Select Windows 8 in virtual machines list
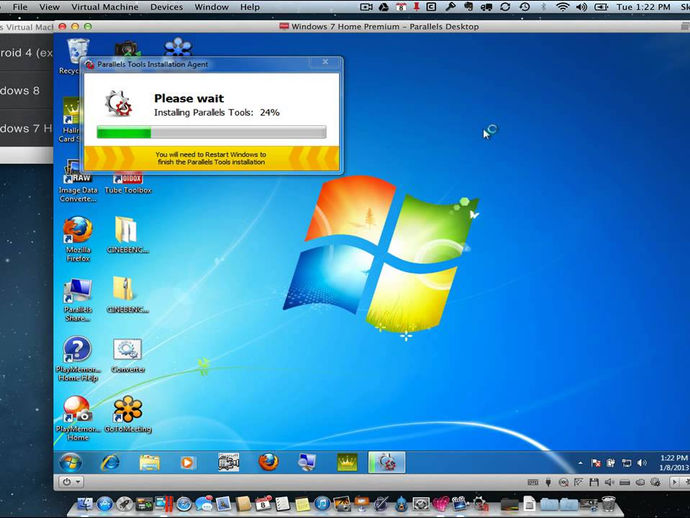690x518 pixels. tap(26, 91)
